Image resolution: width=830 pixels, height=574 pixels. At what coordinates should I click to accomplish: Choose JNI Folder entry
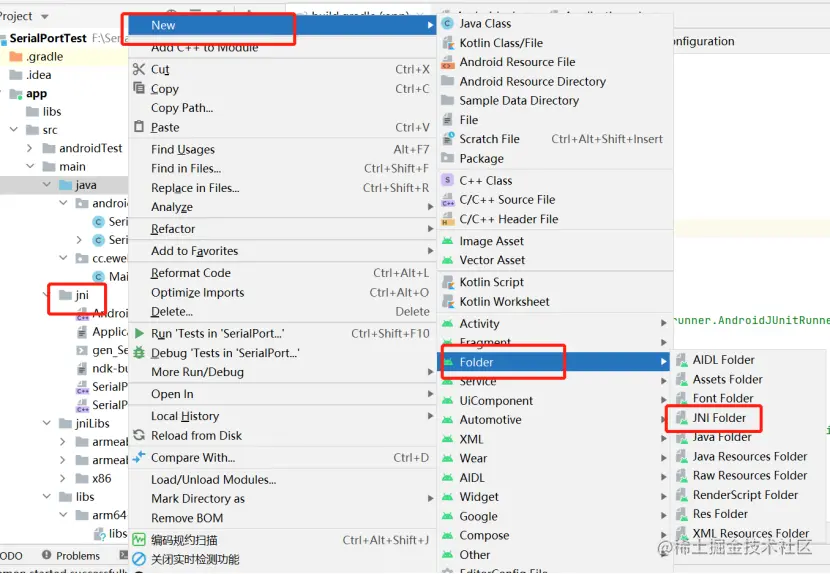coord(747,418)
